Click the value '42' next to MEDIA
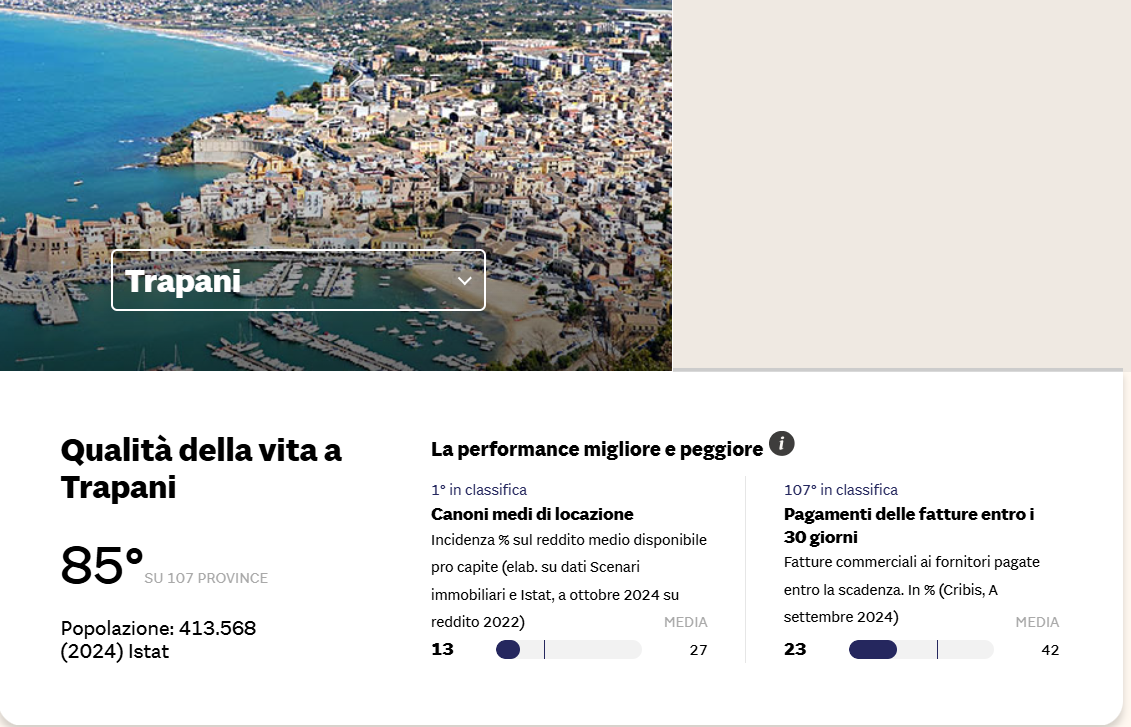 coord(1050,649)
